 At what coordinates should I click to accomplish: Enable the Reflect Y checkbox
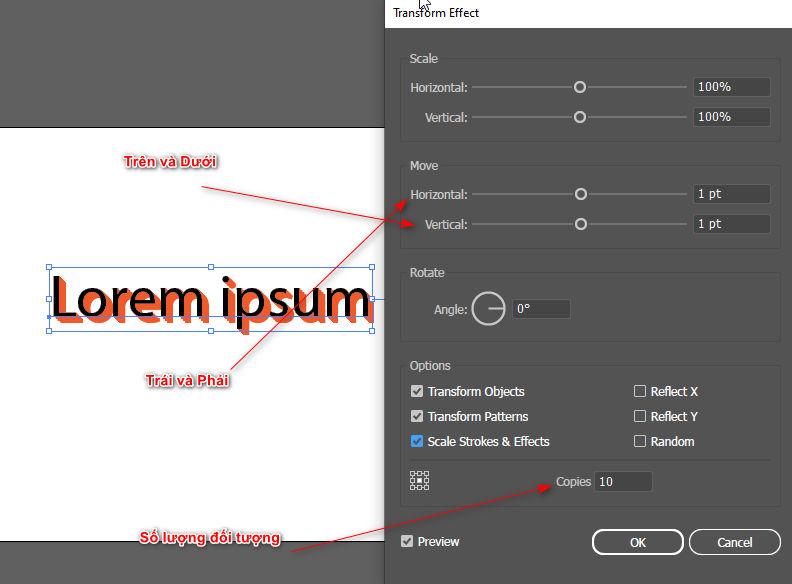640,417
